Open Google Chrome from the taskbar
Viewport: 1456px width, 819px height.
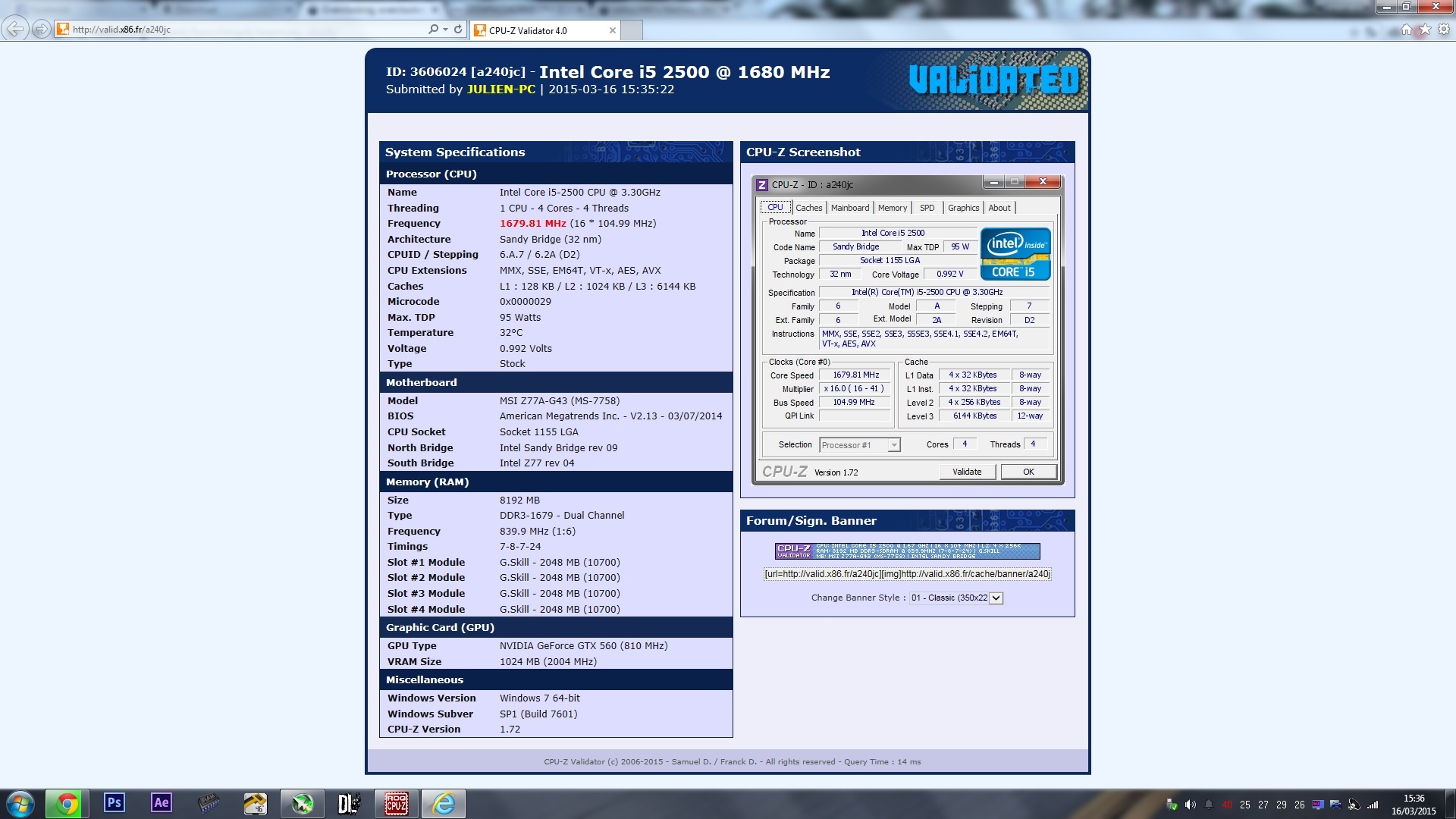point(67,804)
